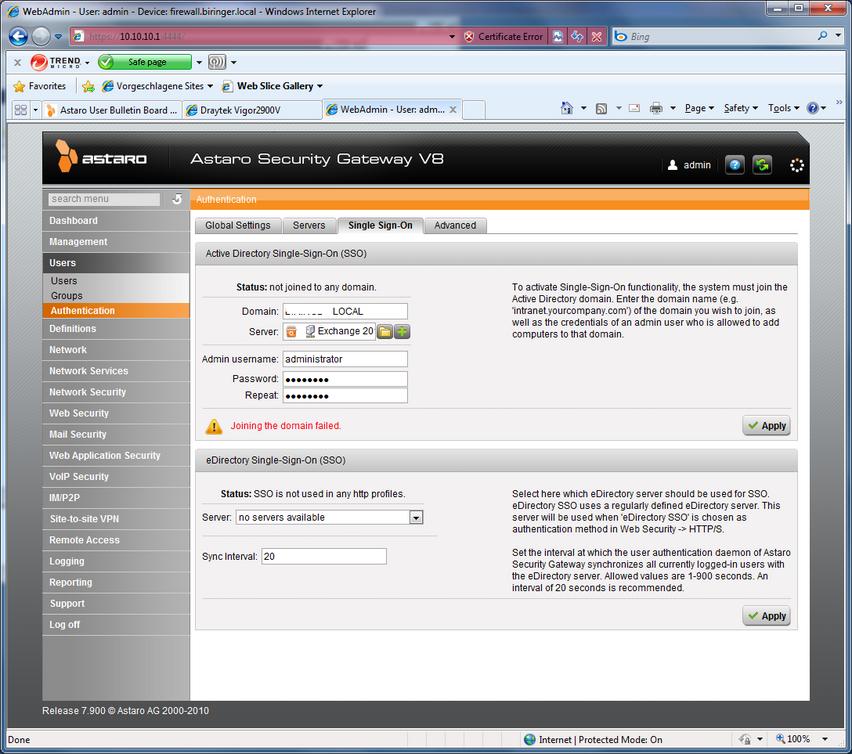852x754 pixels.
Task: Click the Add to Favorites Bar star icon
Action: [88, 86]
